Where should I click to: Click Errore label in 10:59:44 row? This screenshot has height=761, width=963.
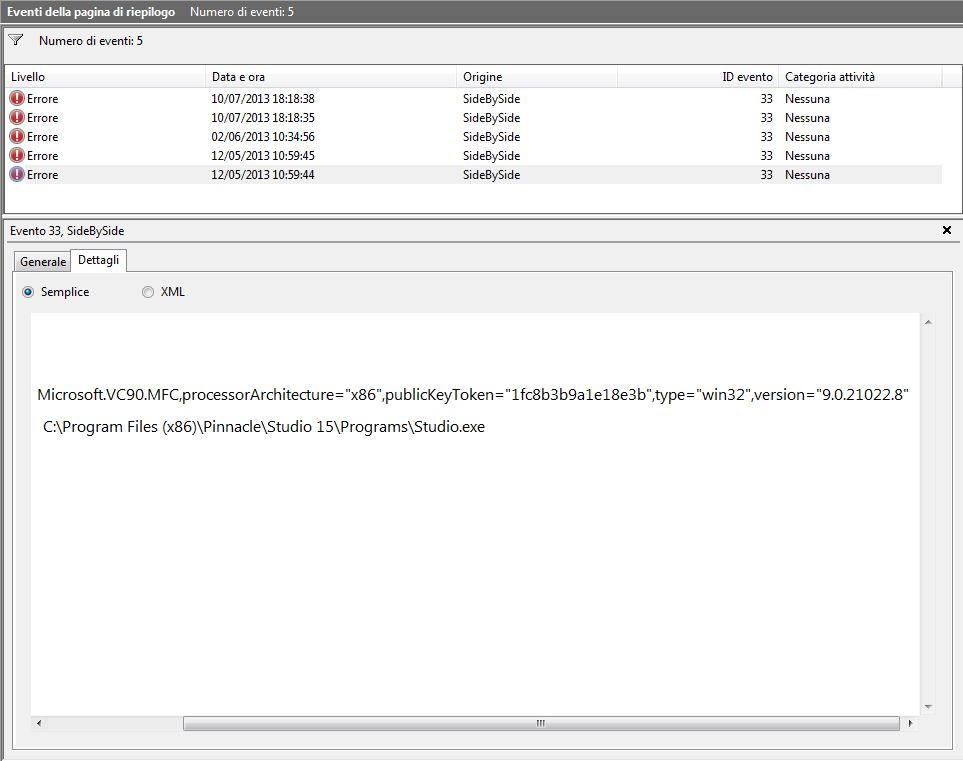(x=42, y=174)
